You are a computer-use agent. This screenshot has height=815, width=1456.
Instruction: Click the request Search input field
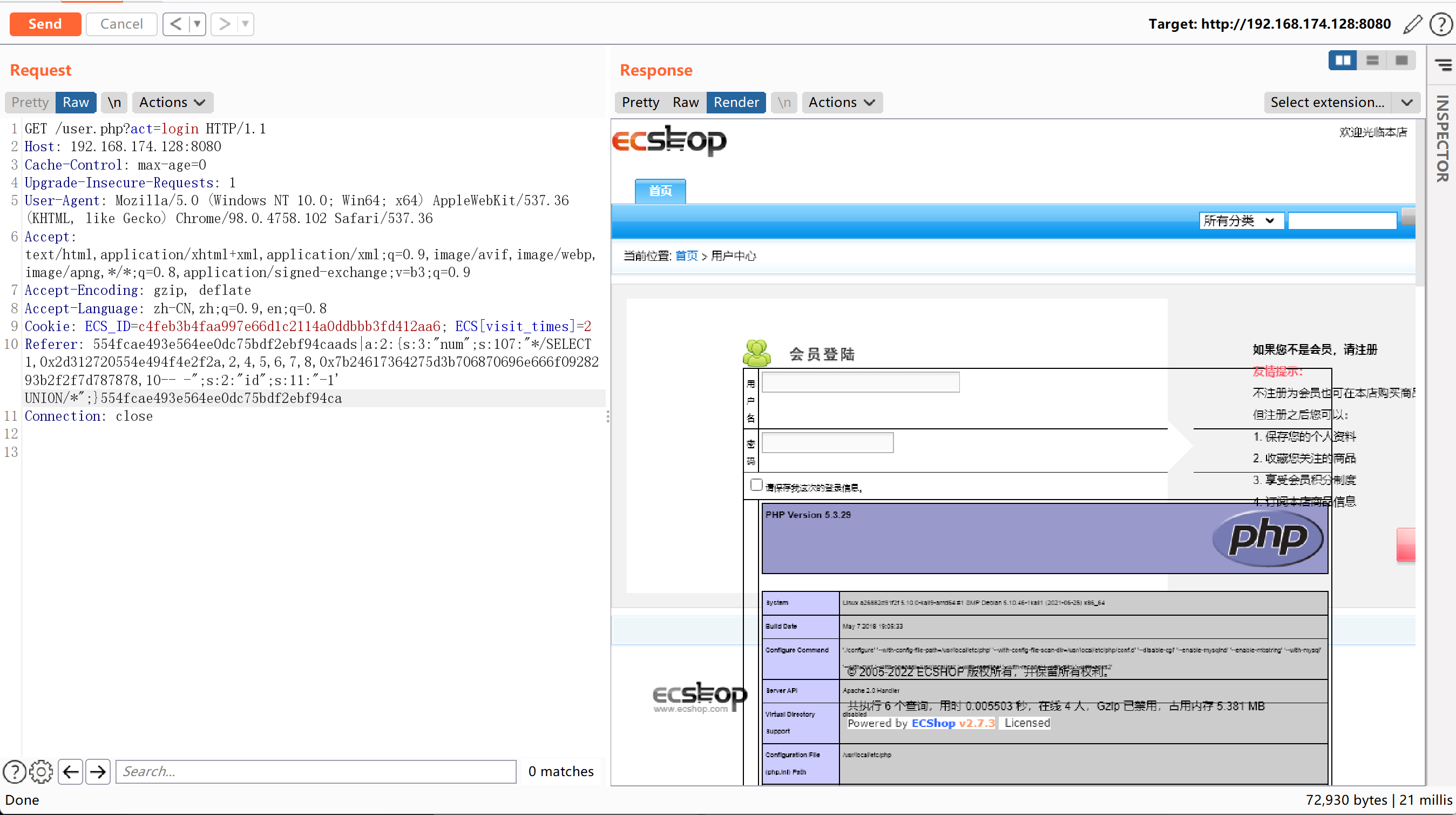pyautogui.click(x=315, y=771)
